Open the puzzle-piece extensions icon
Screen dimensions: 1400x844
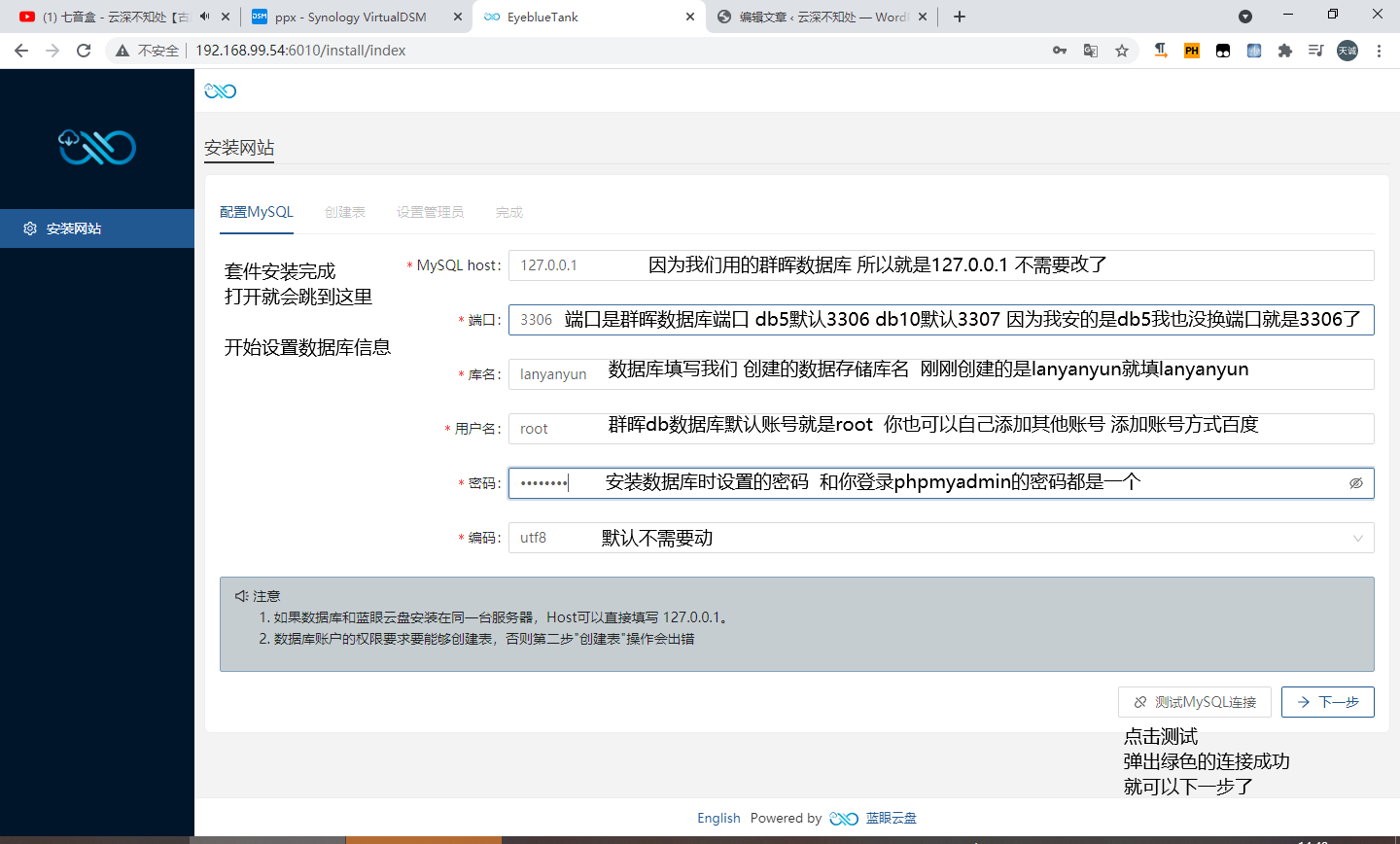[1285, 51]
